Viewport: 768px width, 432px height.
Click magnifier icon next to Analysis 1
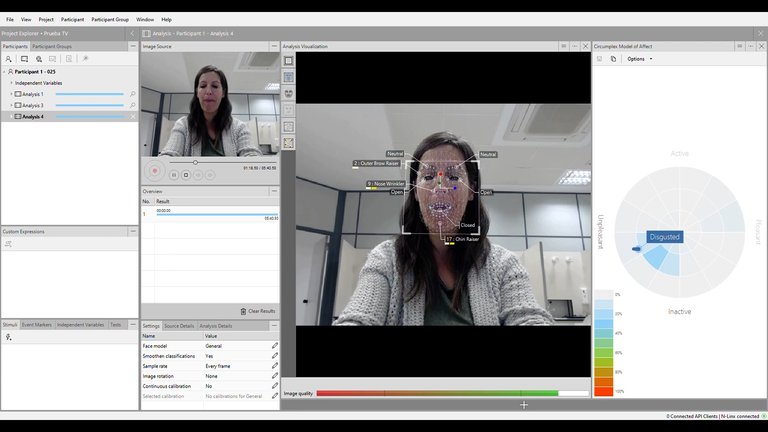pos(132,94)
